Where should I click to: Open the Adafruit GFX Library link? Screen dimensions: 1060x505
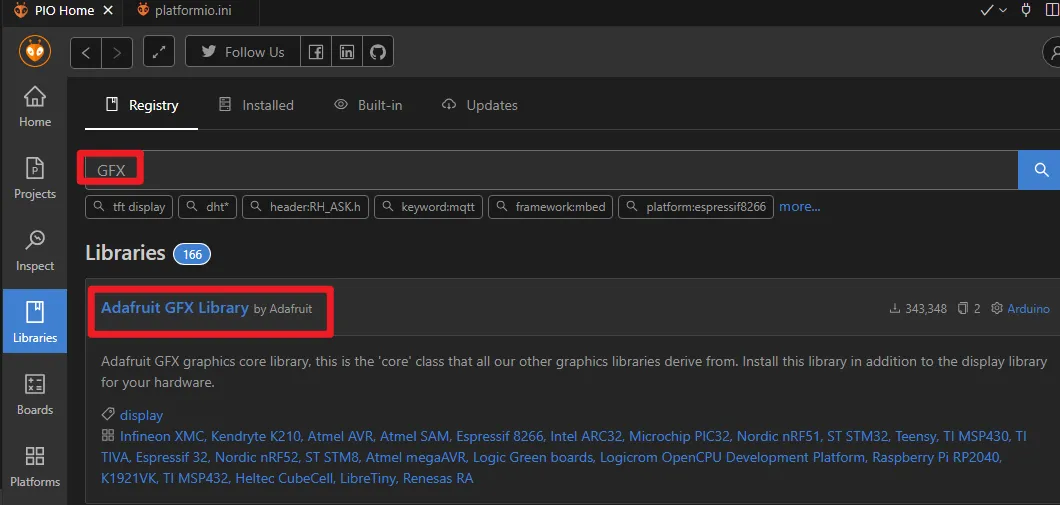pos(175,308)
